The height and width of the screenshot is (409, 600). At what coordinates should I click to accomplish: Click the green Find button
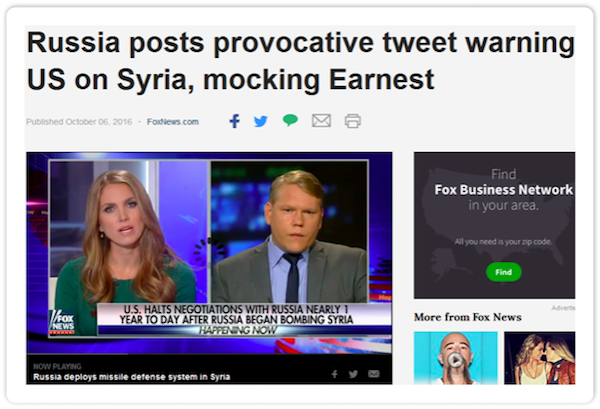click(504, 272)
